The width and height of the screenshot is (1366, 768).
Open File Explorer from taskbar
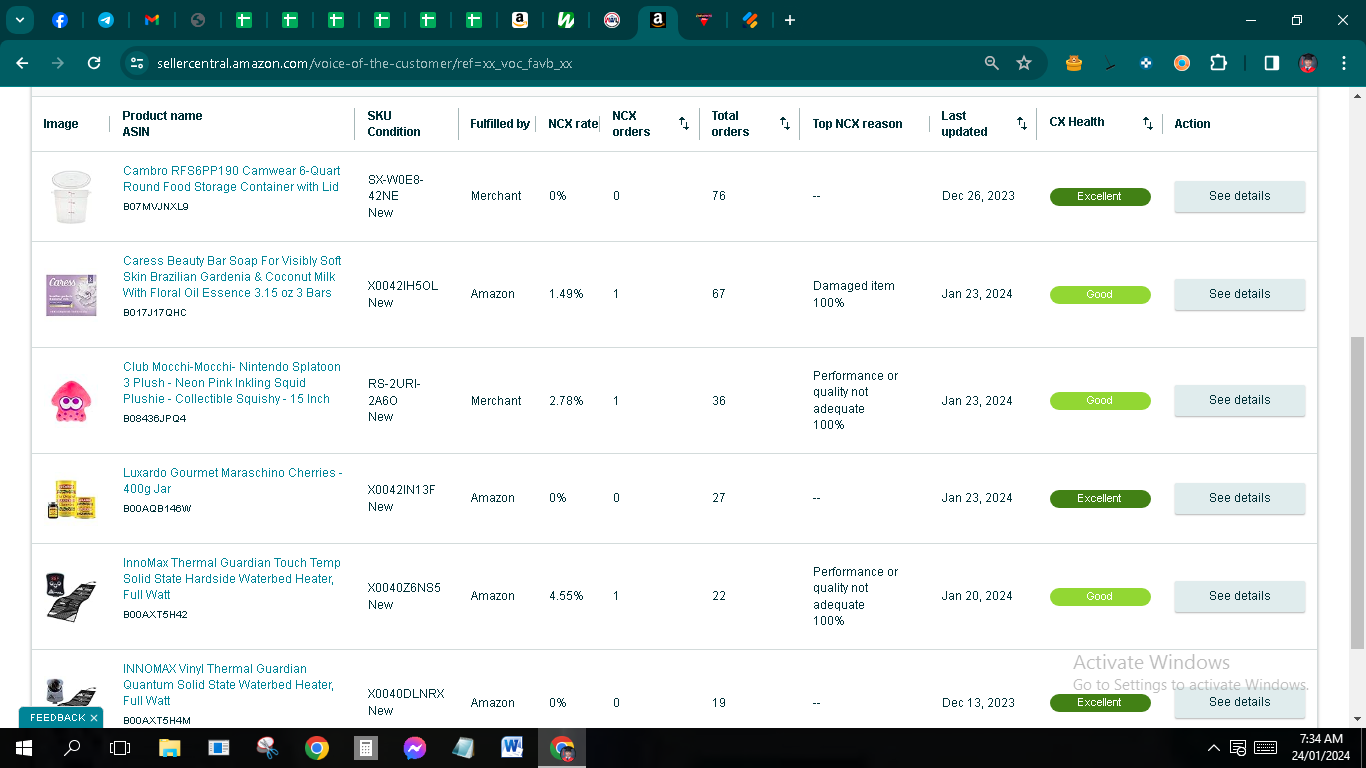click(169, 748)
